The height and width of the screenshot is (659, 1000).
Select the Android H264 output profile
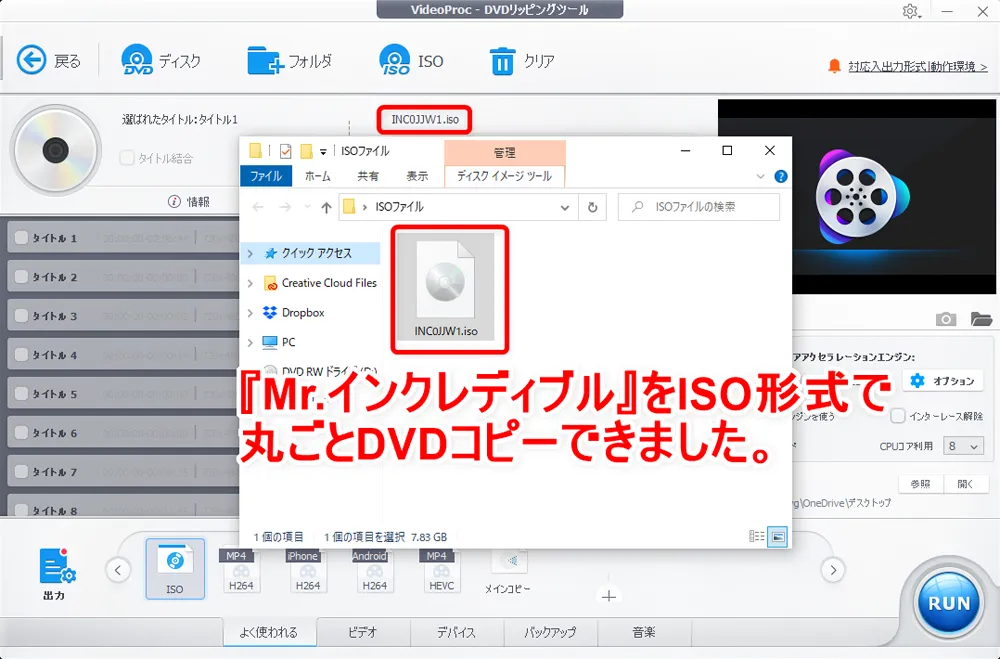point(374,570)
